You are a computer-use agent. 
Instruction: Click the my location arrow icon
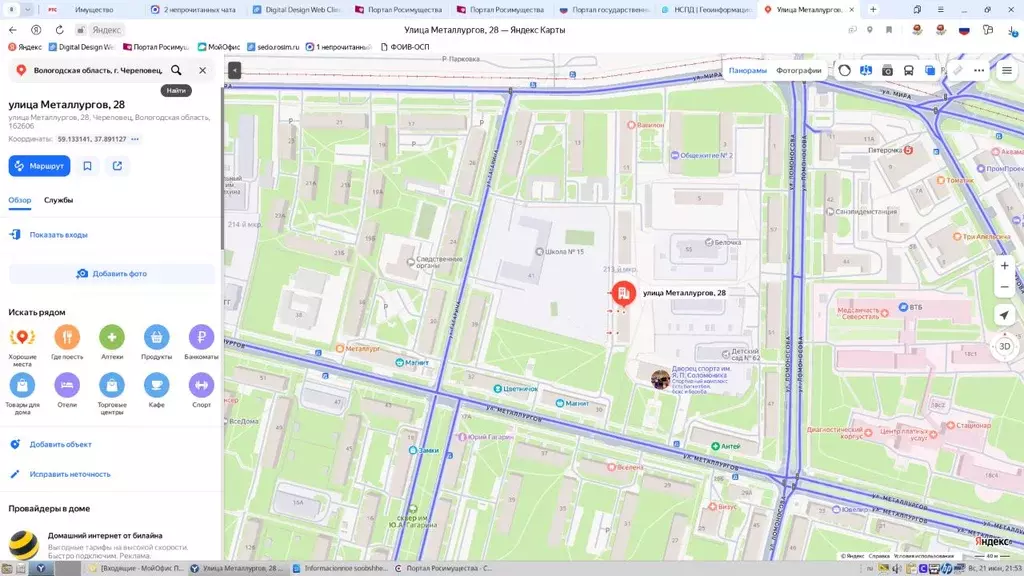[1004, 315]
